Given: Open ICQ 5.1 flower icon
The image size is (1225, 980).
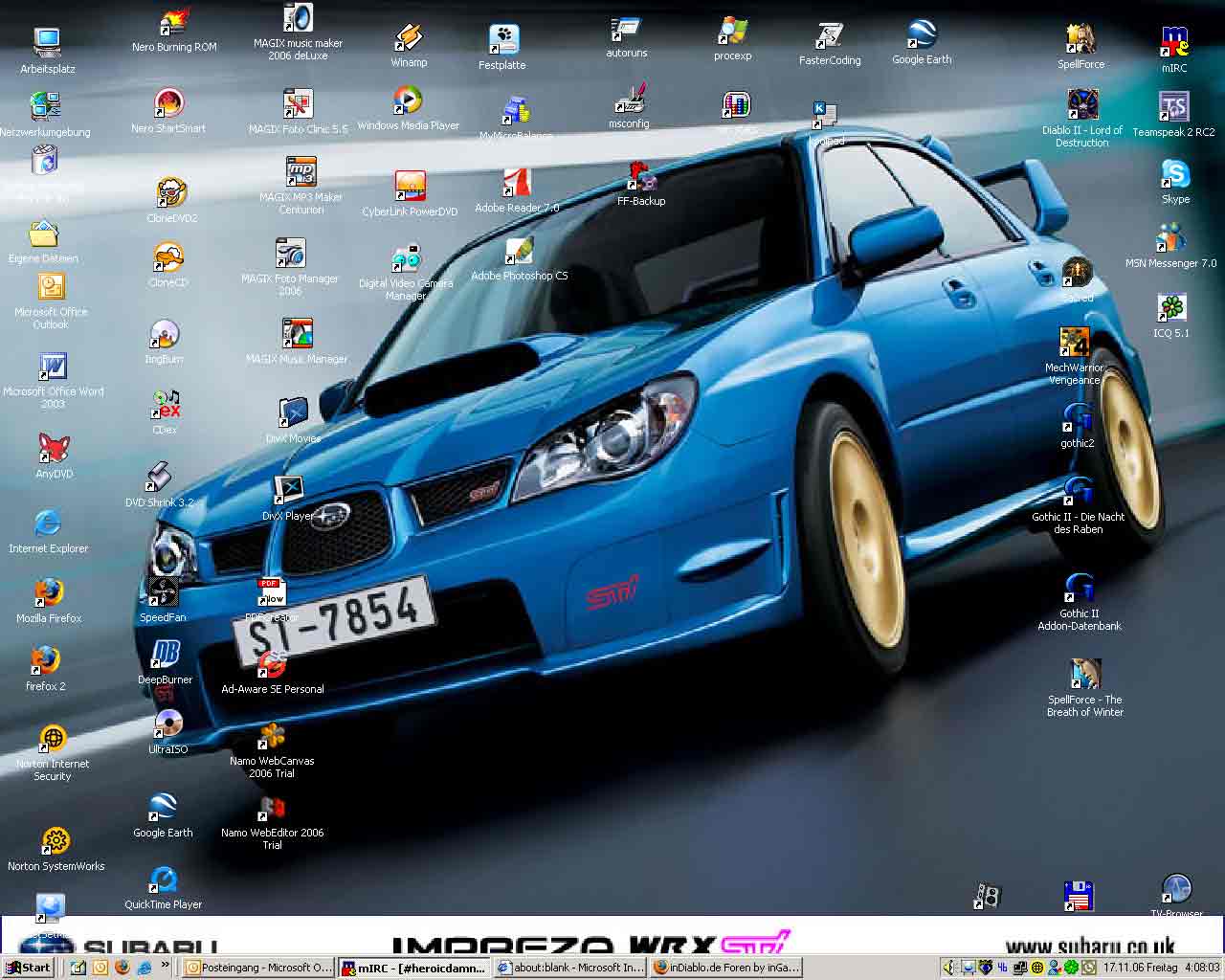Looking at the screenshot, I should tap(1171, 308).
